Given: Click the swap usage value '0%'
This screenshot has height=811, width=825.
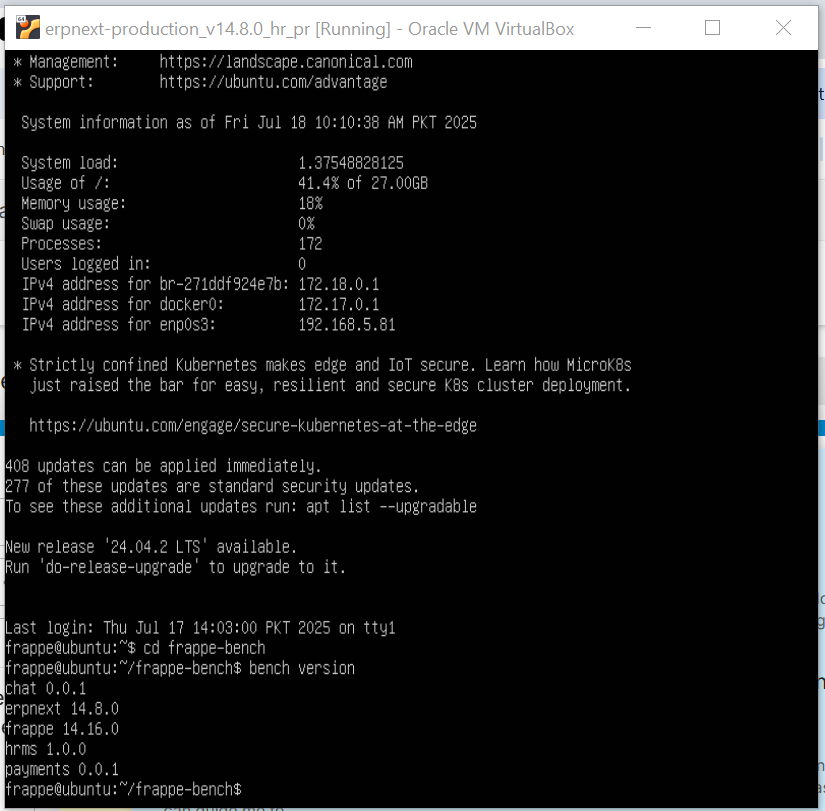Looking at the screenshot, I should point(306,224).
